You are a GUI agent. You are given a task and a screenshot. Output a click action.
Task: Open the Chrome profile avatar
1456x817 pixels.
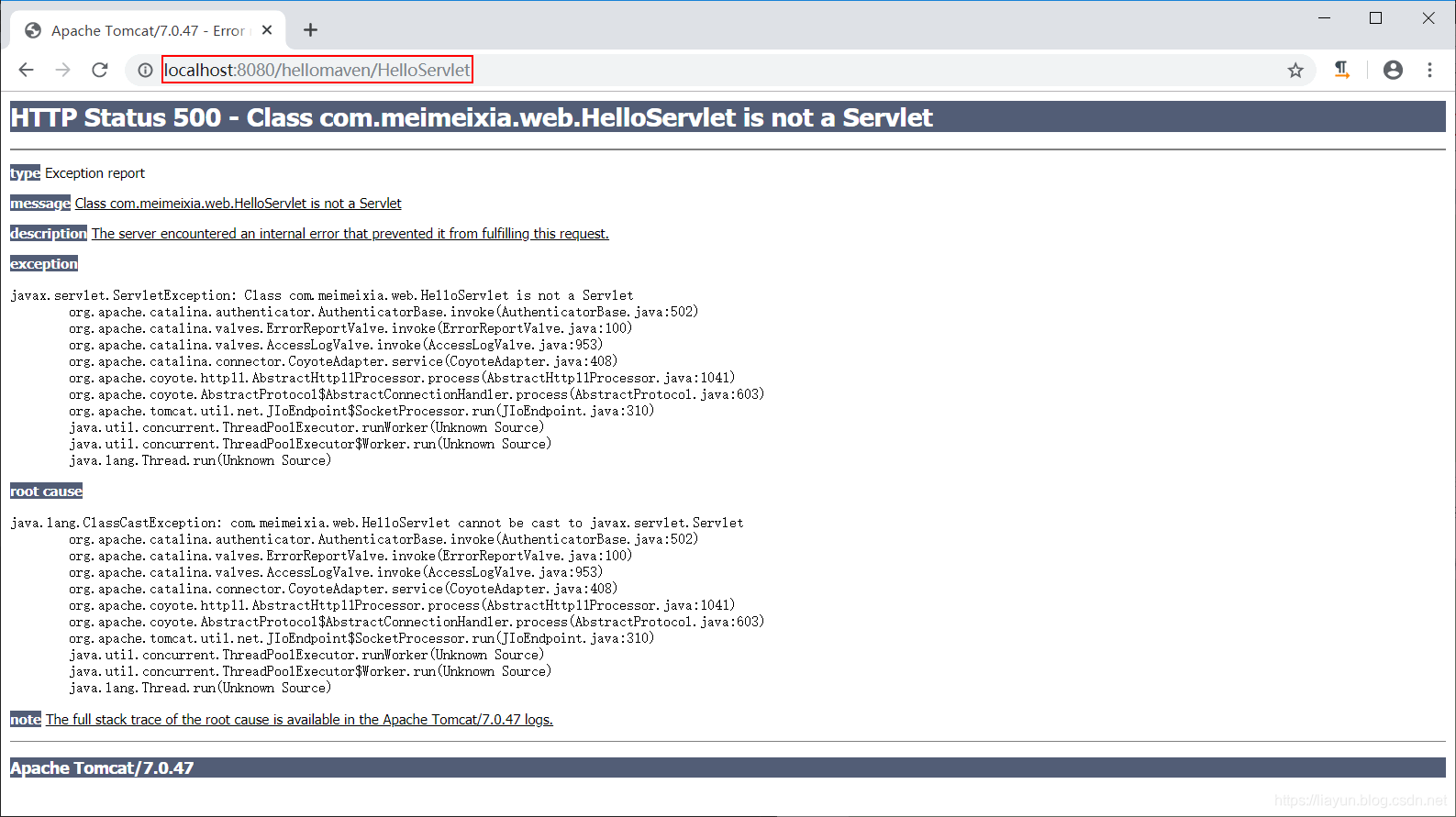[1393, 70]
